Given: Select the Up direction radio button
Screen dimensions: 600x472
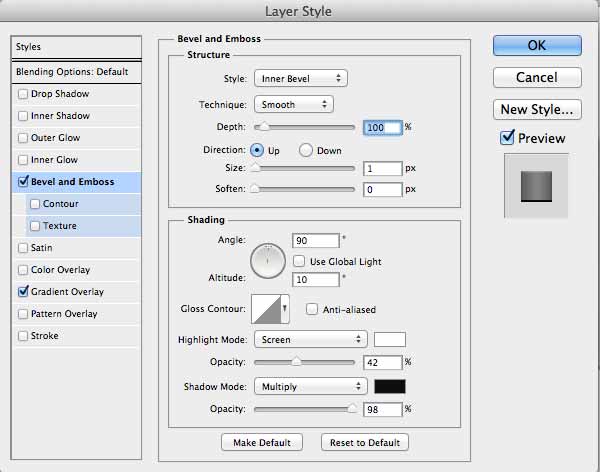Looking at the screenshot, I should 257,150.
